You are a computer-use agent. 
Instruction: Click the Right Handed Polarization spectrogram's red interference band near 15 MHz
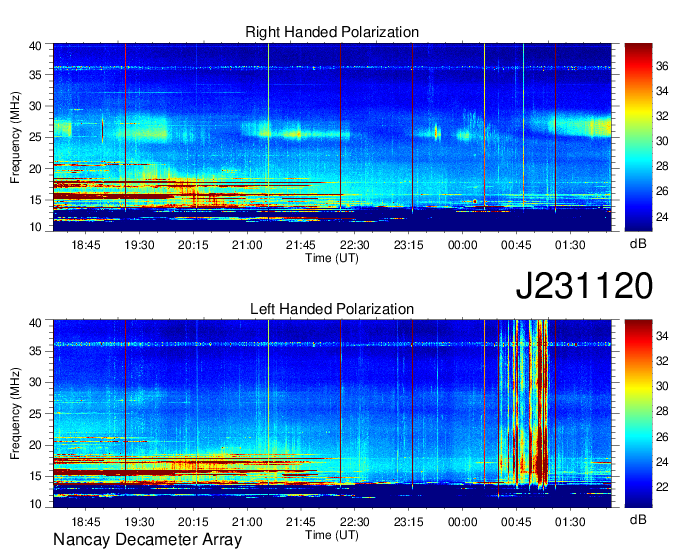pyautogui.click(x=113, y=196)
